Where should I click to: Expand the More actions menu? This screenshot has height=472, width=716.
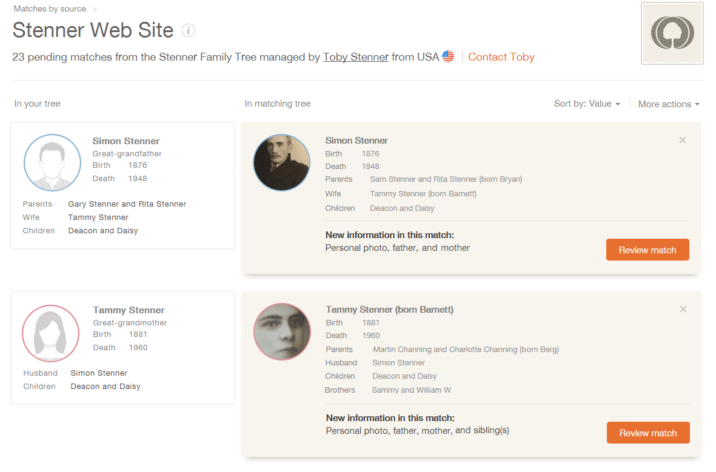point(669,104)
